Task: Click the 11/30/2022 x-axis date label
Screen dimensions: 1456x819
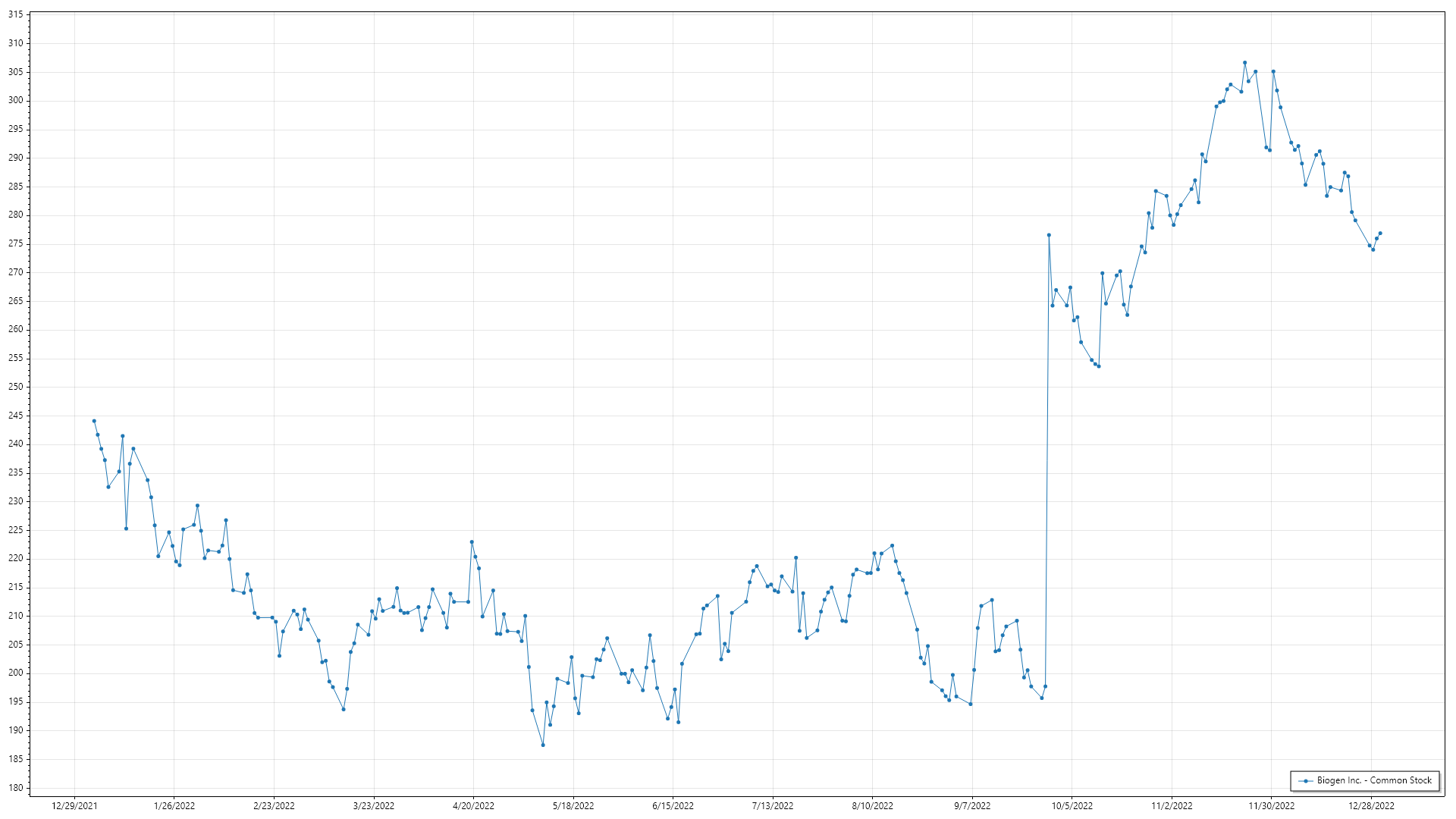Action: pyautogui.click(x=1272, y=805)
